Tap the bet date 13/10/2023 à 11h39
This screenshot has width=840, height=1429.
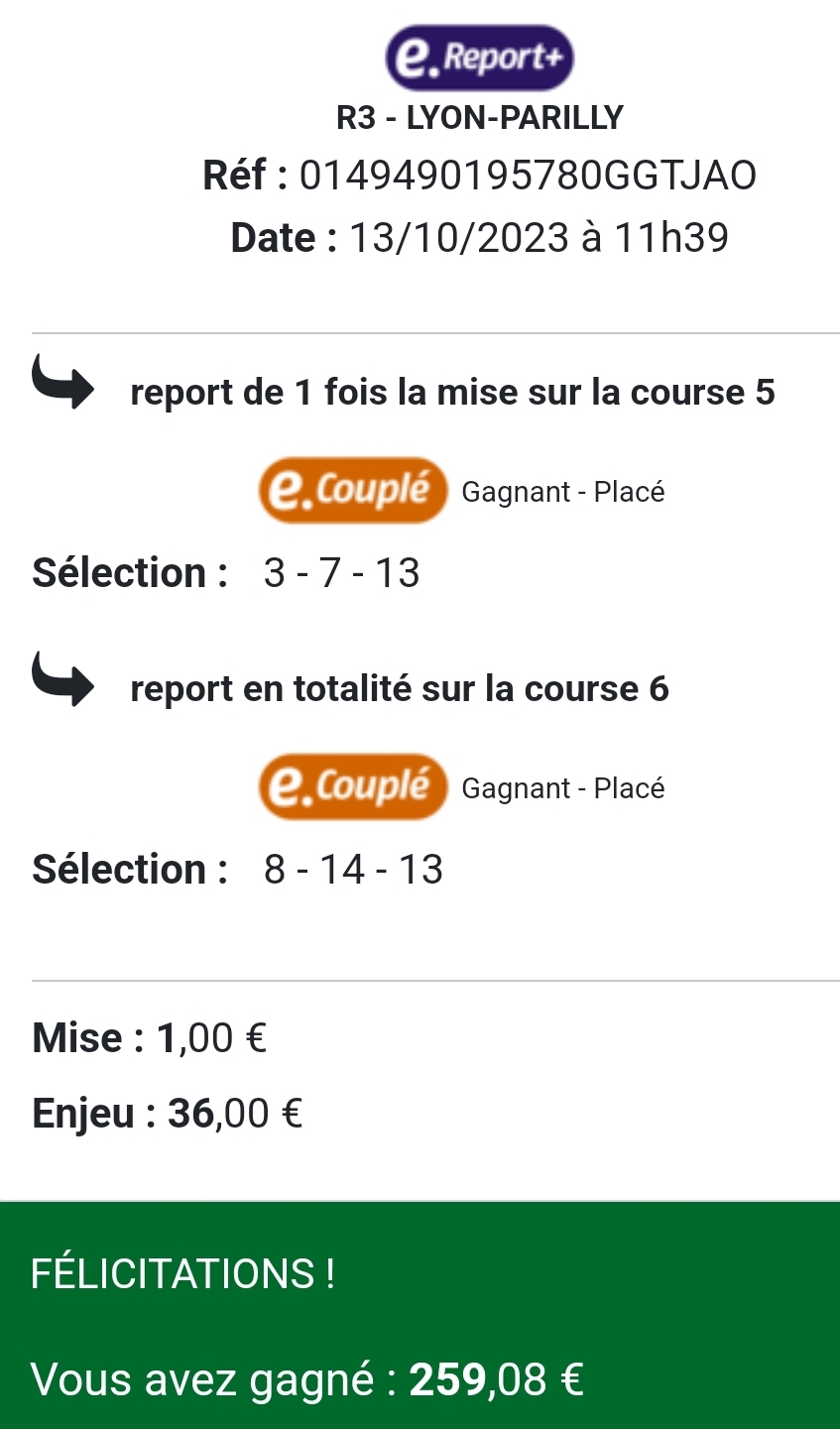click(539, 238)
